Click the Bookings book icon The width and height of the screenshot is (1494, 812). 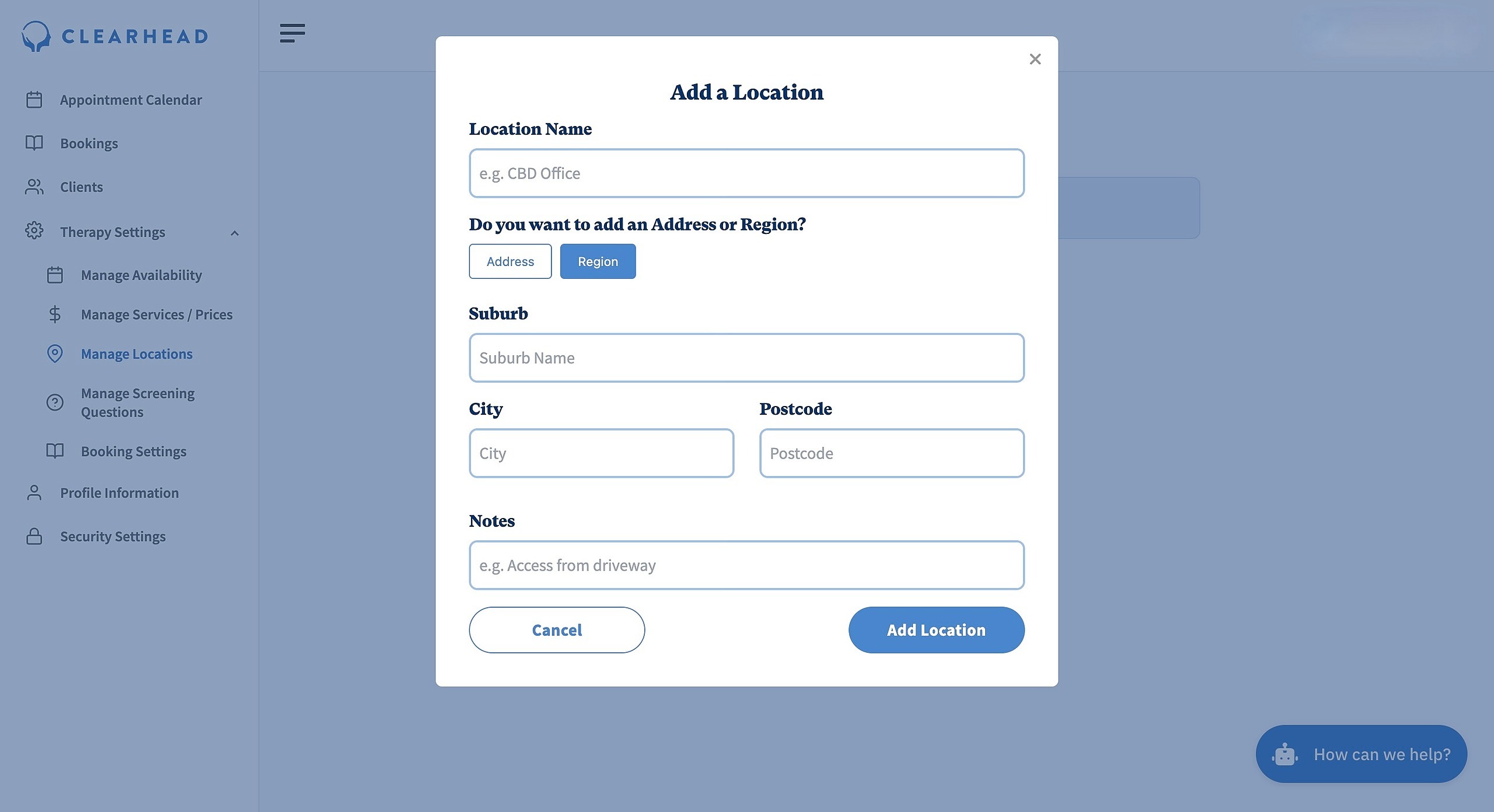coord(34,143)
